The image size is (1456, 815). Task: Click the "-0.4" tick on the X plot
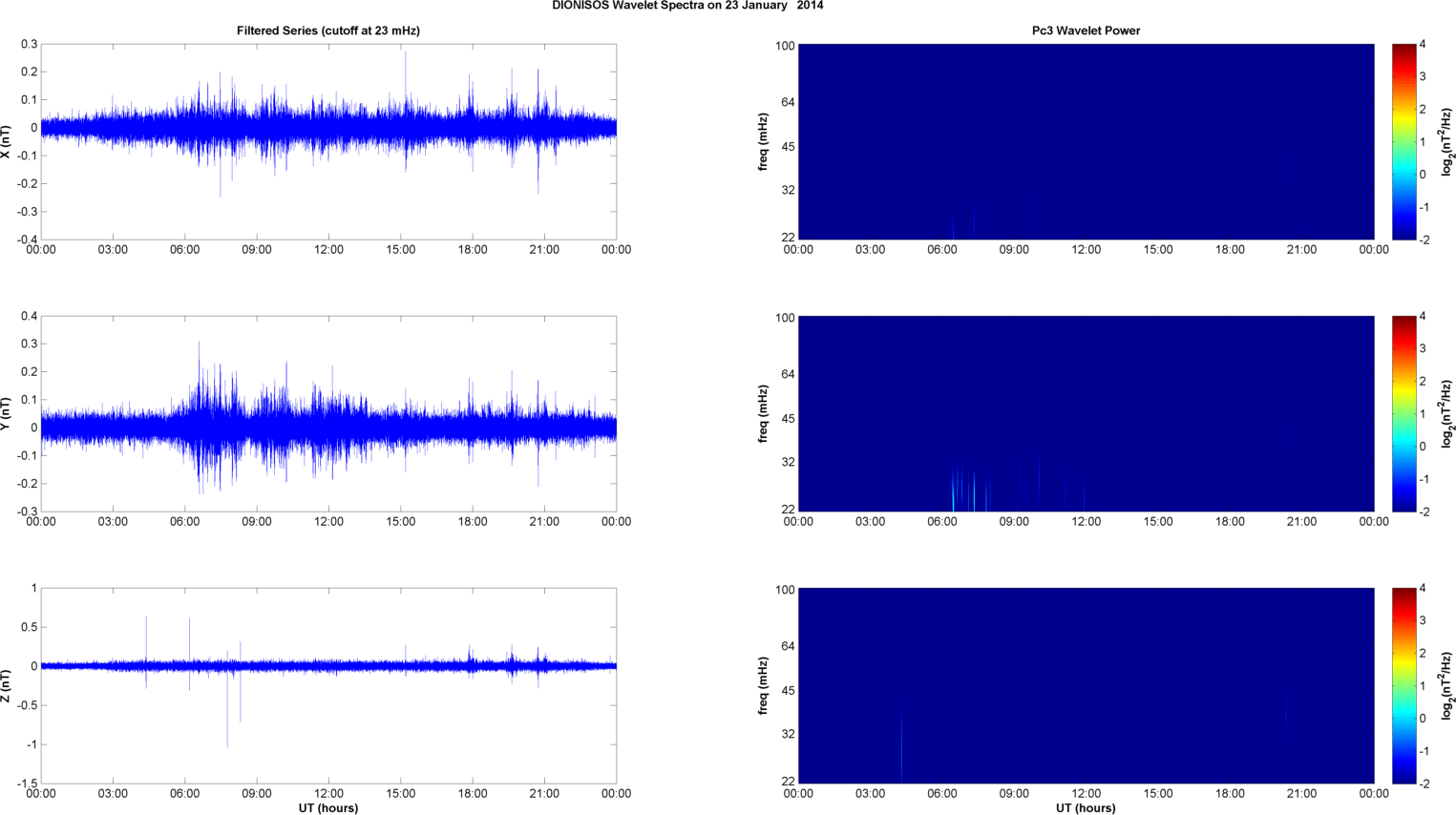(28, 240)
